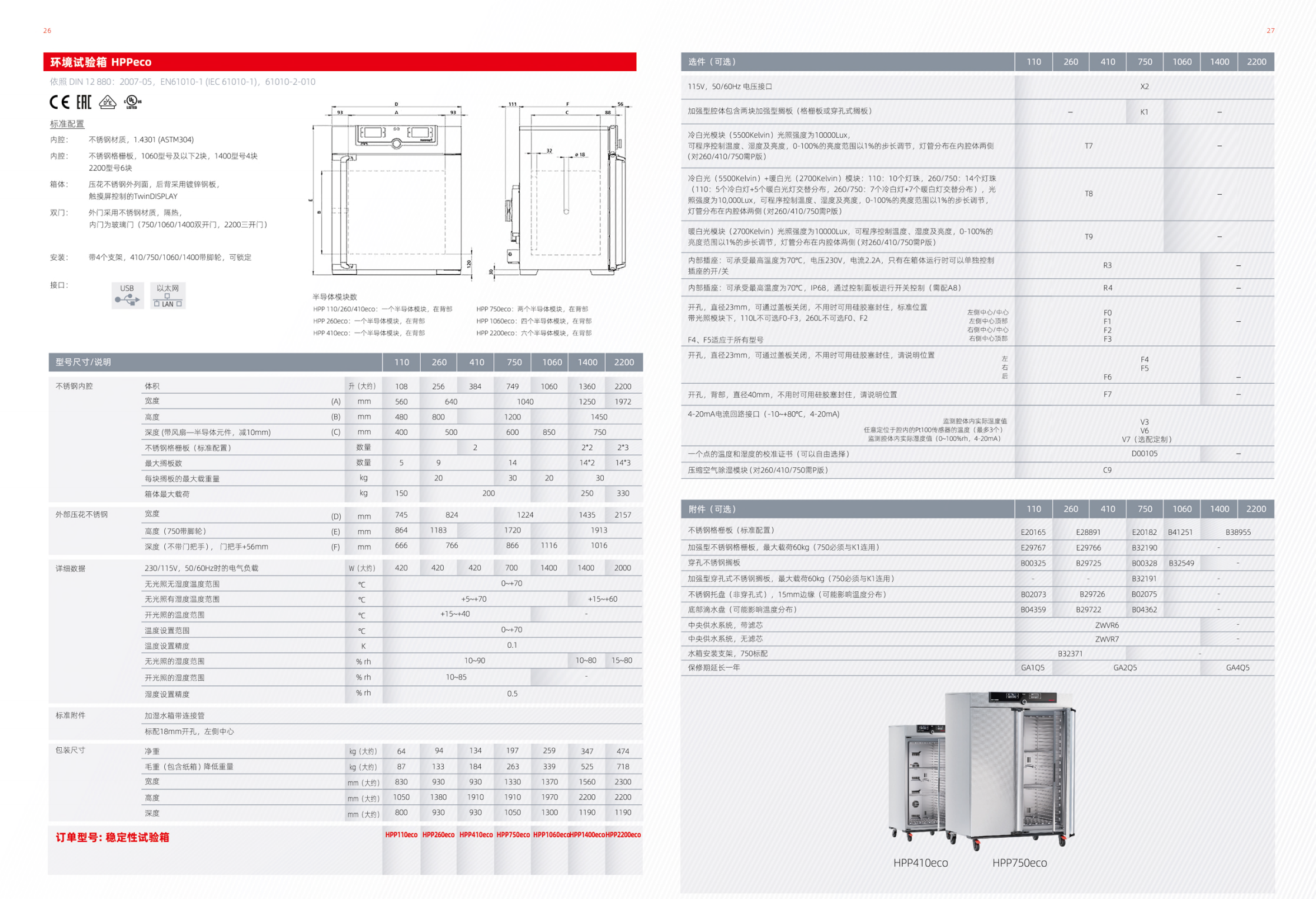The height and width of the screenshot is (899, 1316).
Task: Select order model HPP1060eco
Action: [x=551, y=835]
